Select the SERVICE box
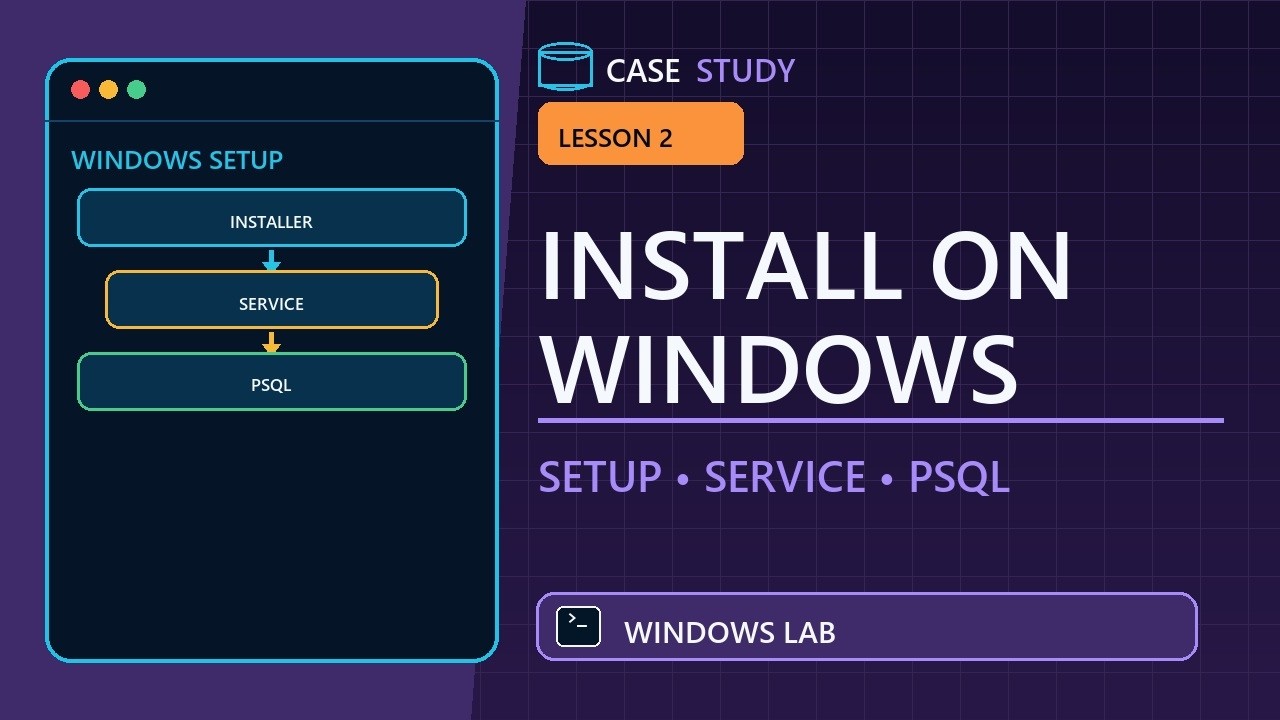Screen dimensions: 1280x720 coord(272,300)
